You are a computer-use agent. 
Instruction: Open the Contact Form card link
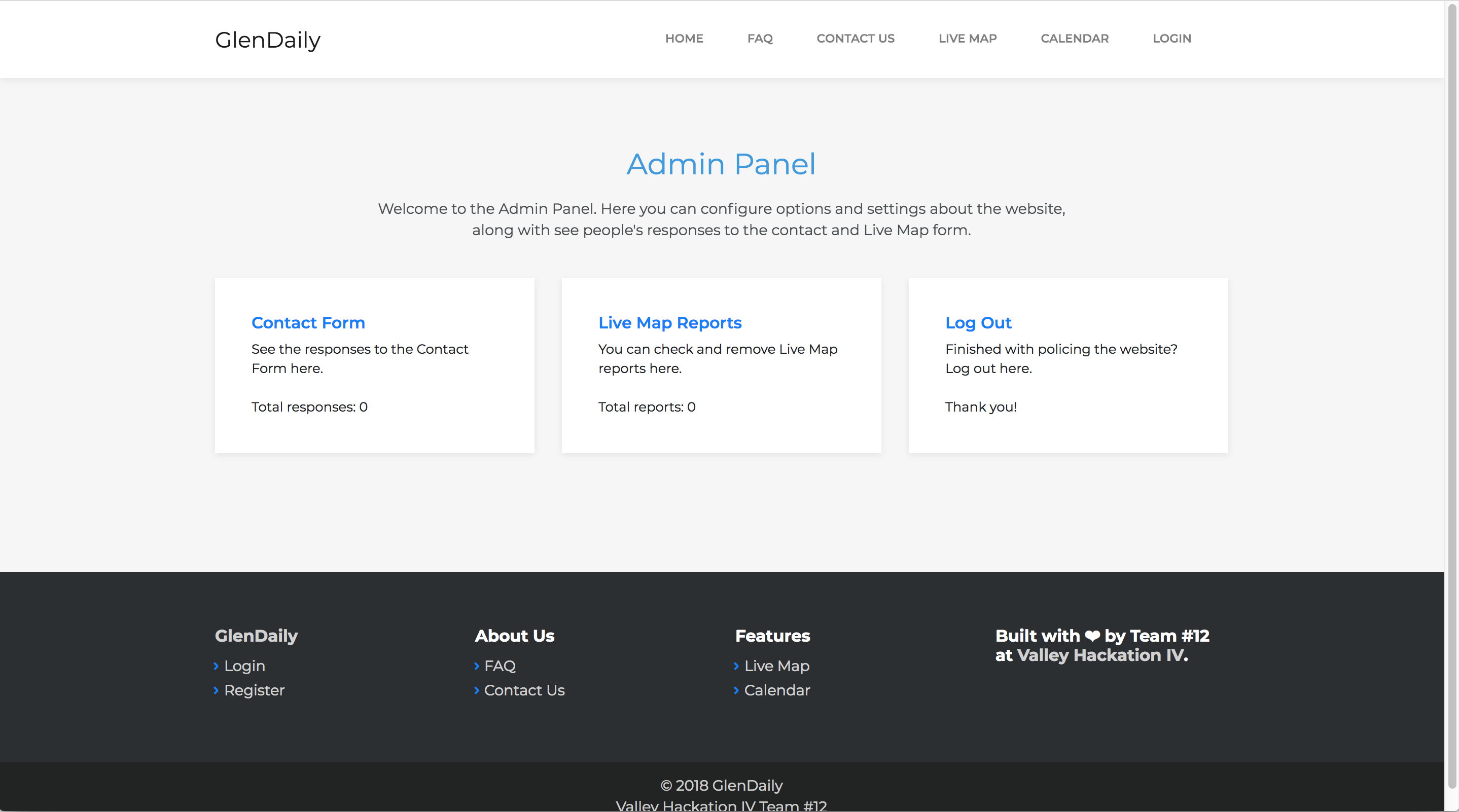[x=308, y=323]
